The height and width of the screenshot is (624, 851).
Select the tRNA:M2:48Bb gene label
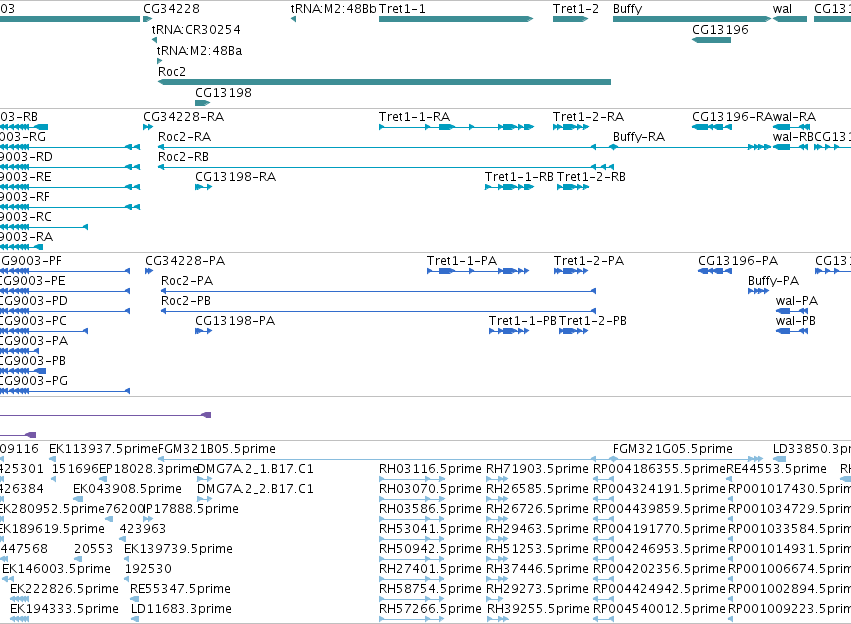pos(333,9)
